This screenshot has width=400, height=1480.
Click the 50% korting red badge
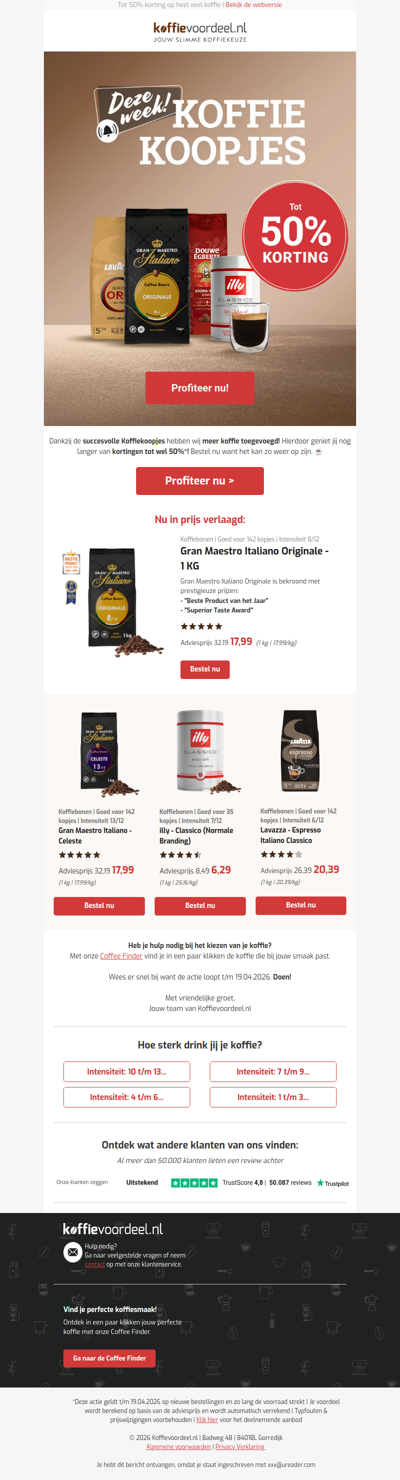click(295, 237)
